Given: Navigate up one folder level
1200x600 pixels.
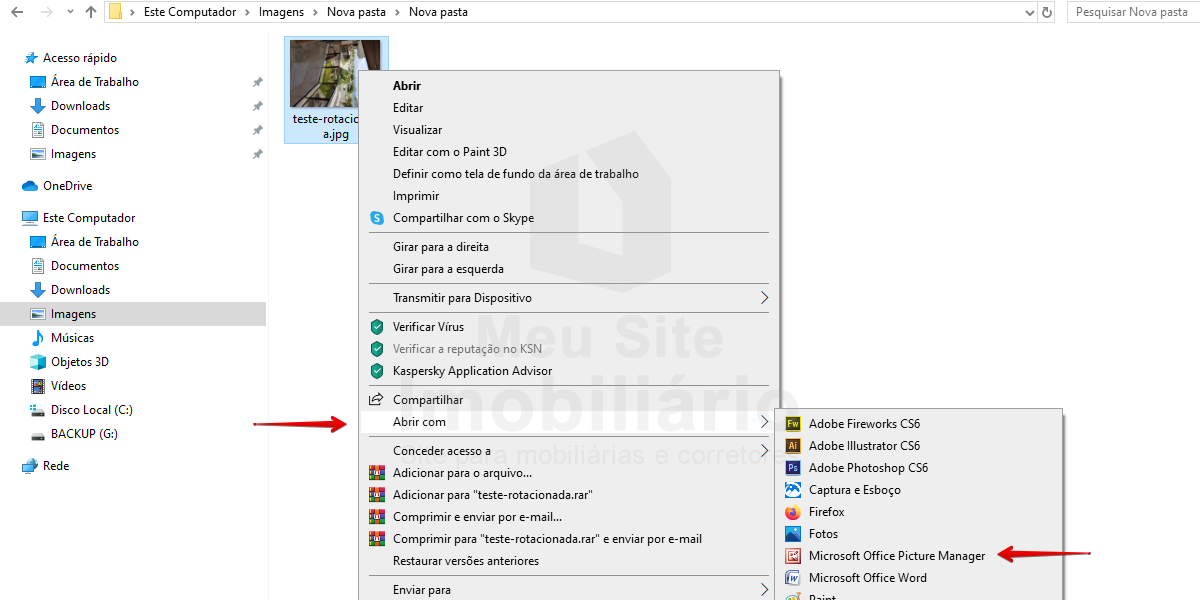Looking at the screenshot, I should coord(91,12).
